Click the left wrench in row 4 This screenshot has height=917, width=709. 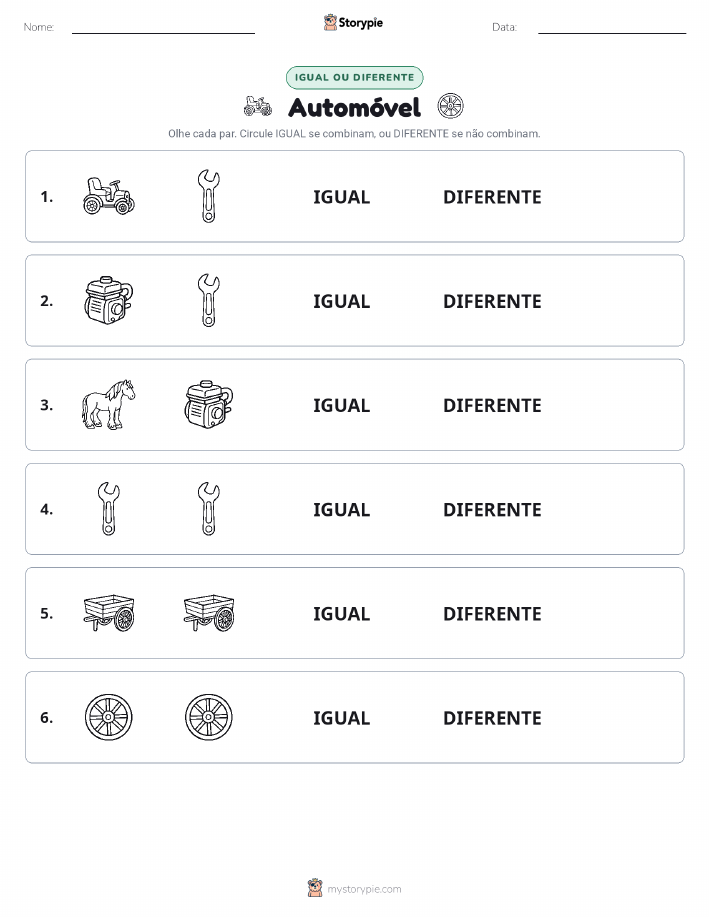click(109, 509)
